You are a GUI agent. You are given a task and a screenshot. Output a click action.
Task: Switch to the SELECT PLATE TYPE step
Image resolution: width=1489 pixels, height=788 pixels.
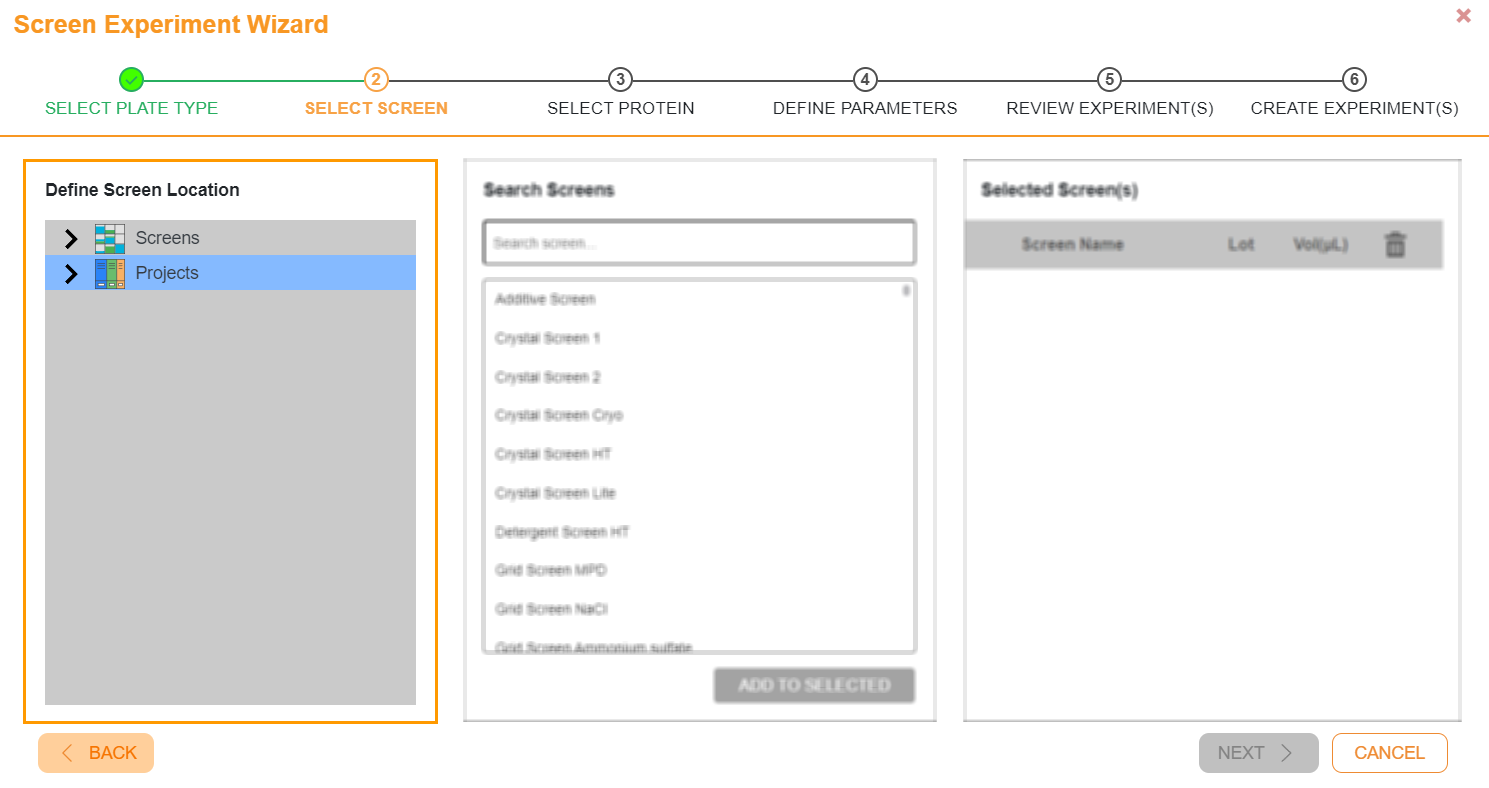point(131,108)
